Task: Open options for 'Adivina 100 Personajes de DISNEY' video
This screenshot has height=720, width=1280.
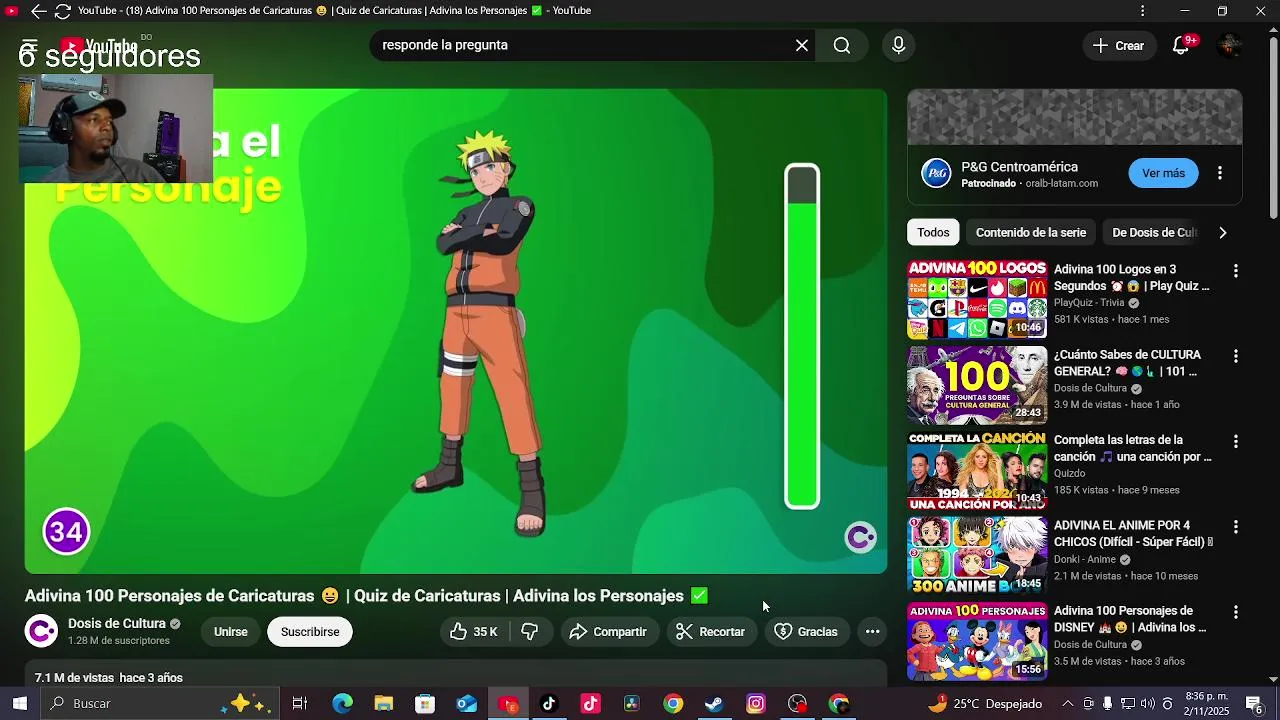Action: click(x=1236, y=611)
